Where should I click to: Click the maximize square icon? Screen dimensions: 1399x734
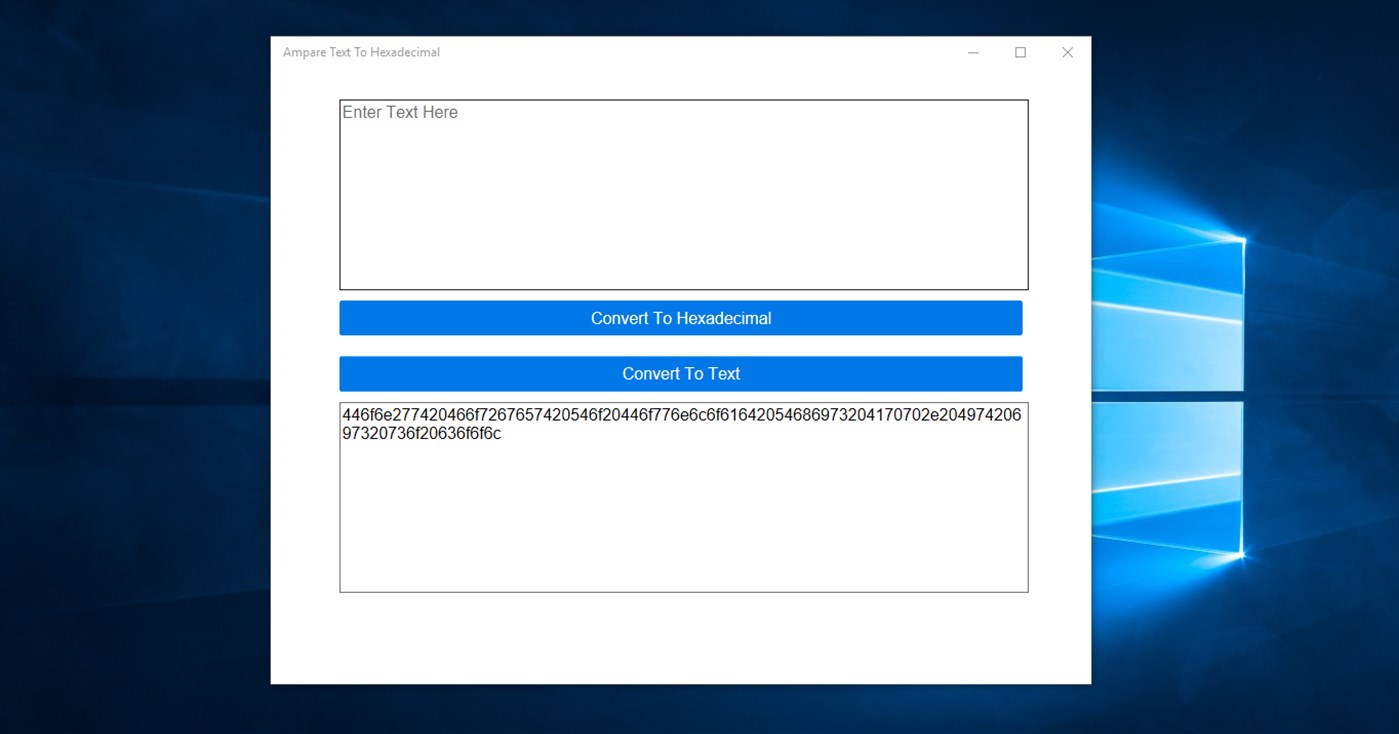[1020, 52]
